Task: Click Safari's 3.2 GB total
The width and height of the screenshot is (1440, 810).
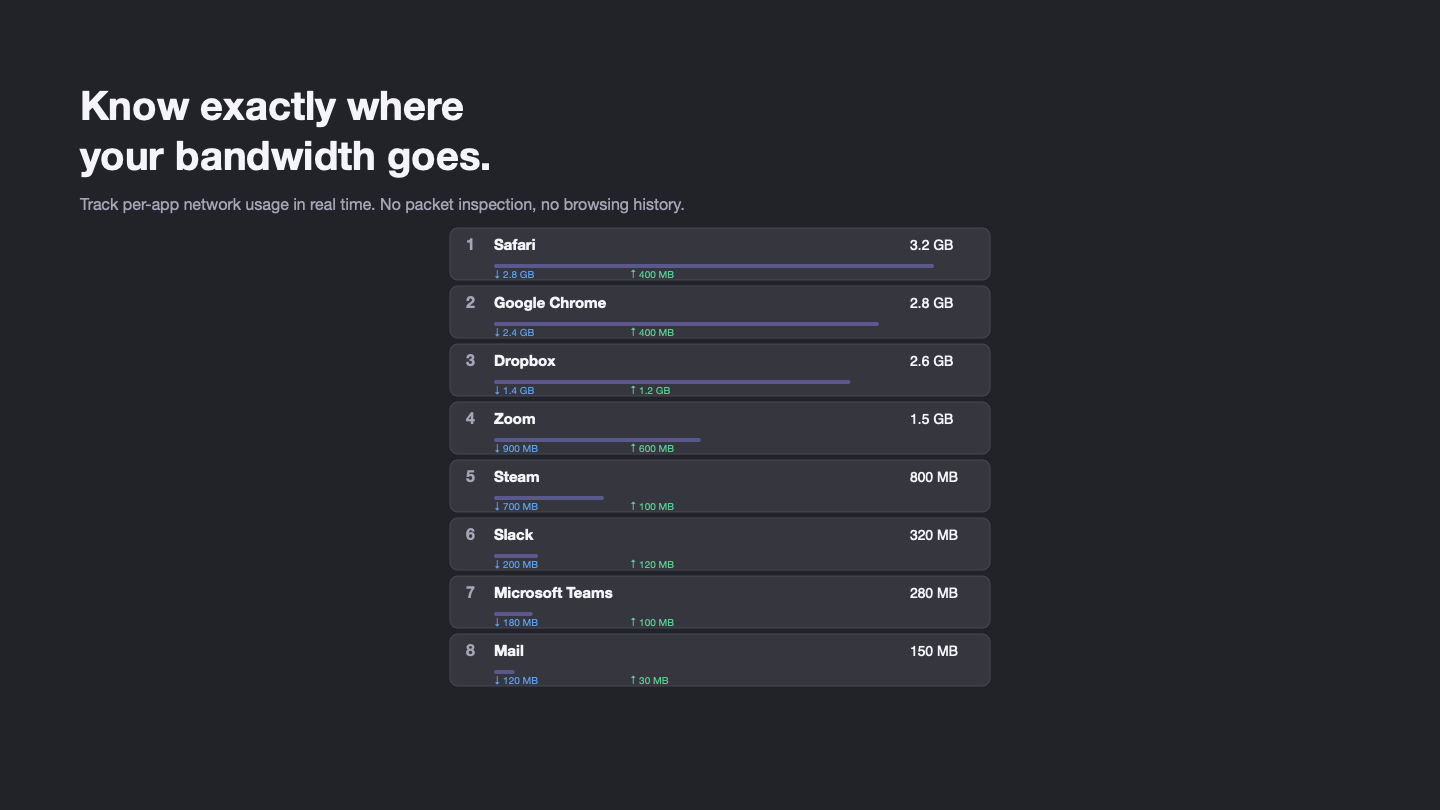Action: click(931, 245)
